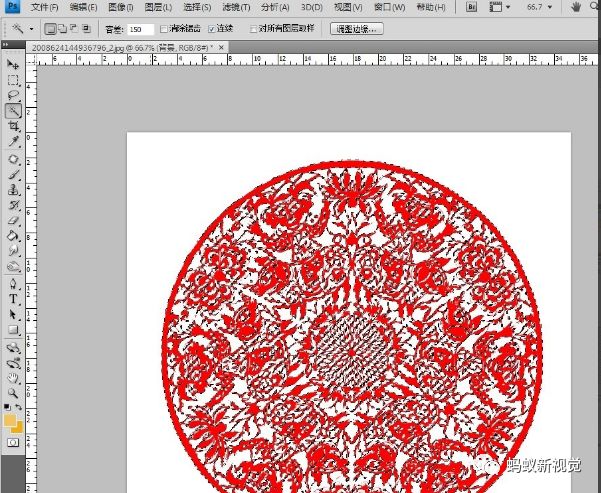Open the 帮助(H) menu
Viewport: 601px width, 493px height.
click(430, 7)
